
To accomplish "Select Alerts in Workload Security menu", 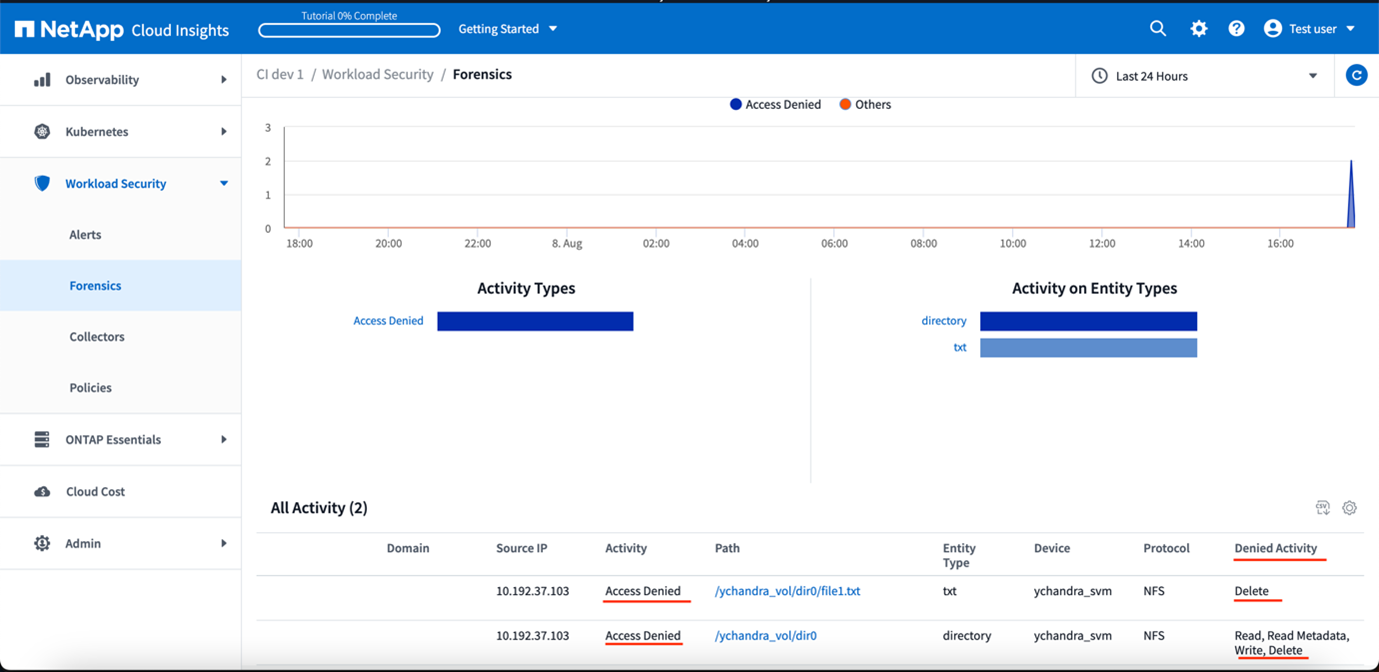I will (x=85, y=235).
